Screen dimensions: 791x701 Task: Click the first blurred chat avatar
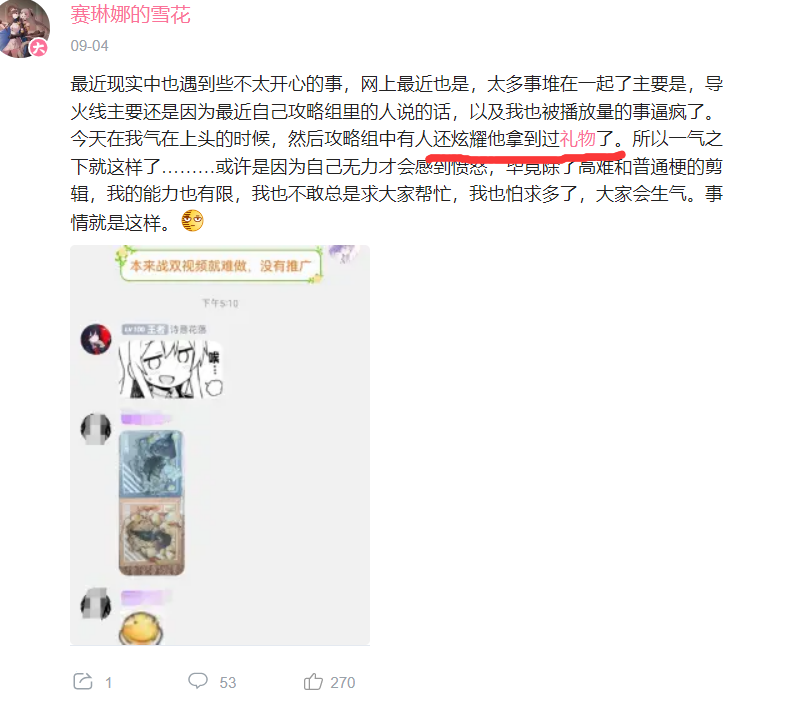pyautogui.click(x=96, y=429)
